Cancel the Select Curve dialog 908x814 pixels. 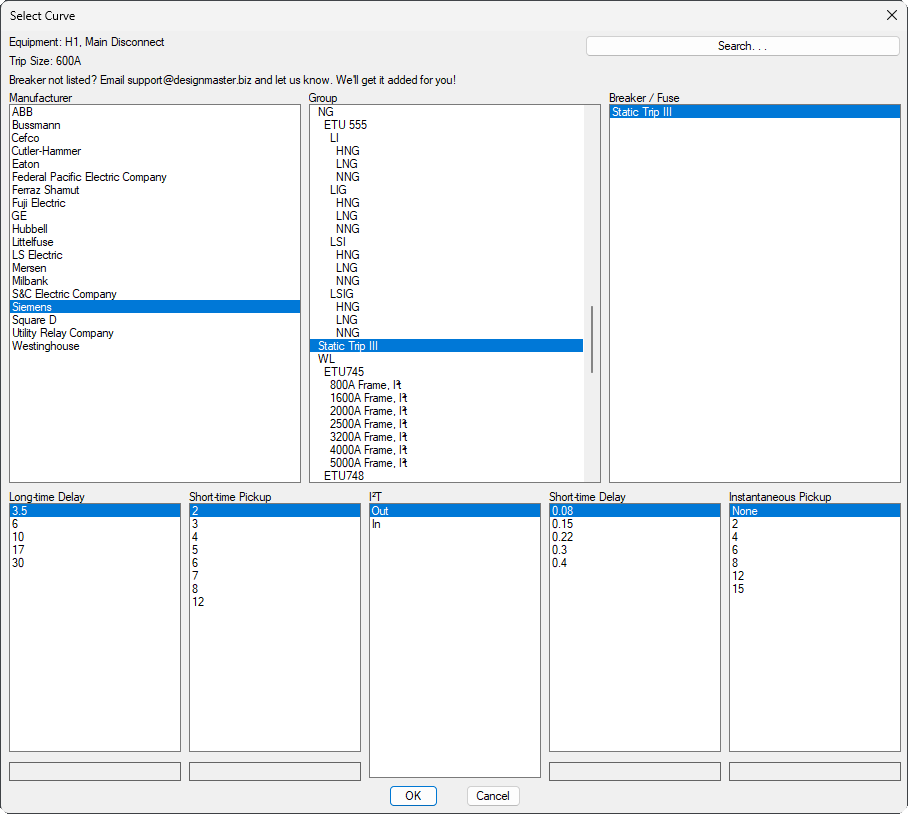(x=493, y=795)
